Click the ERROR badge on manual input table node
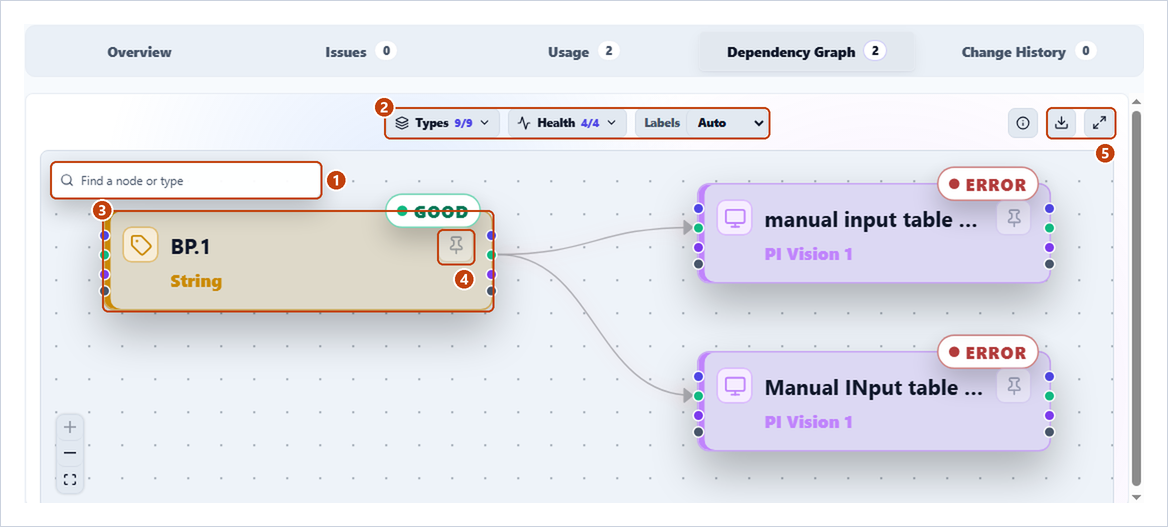The height and width of the screenshot is (527, 1168). point(987,184)
